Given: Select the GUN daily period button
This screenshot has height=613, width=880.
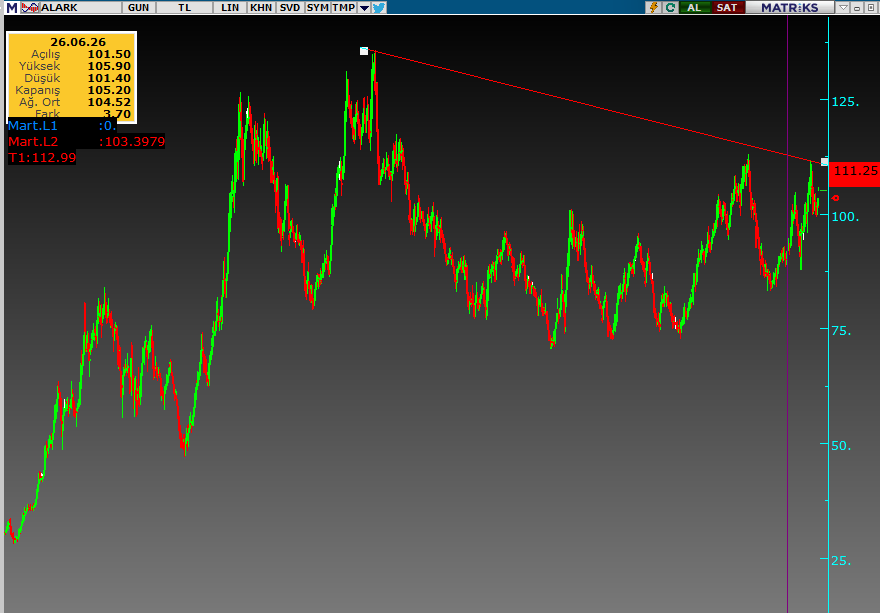Looking at the screenshot, I should 139,7.
